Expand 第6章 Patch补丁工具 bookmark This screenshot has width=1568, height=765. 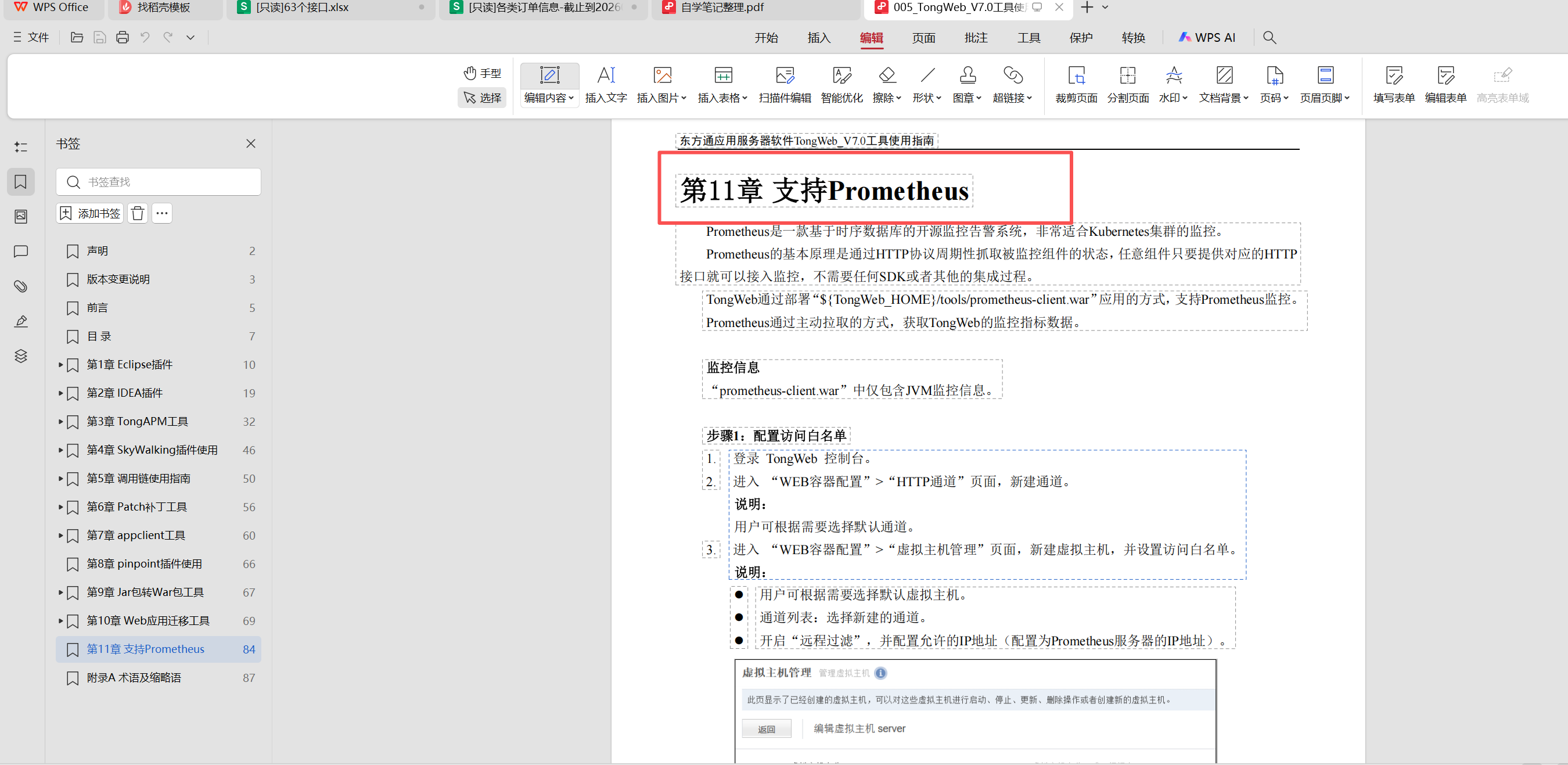pyautogui.click(x=60, y=507)
